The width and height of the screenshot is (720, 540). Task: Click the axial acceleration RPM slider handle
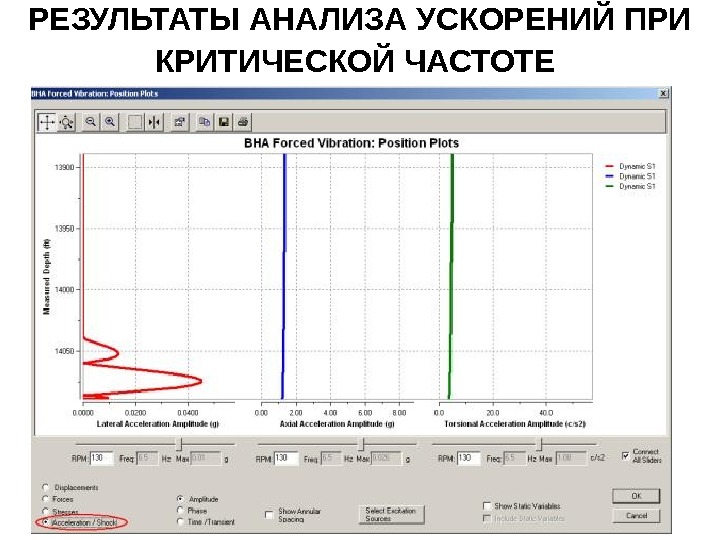[x=361, y=444]
